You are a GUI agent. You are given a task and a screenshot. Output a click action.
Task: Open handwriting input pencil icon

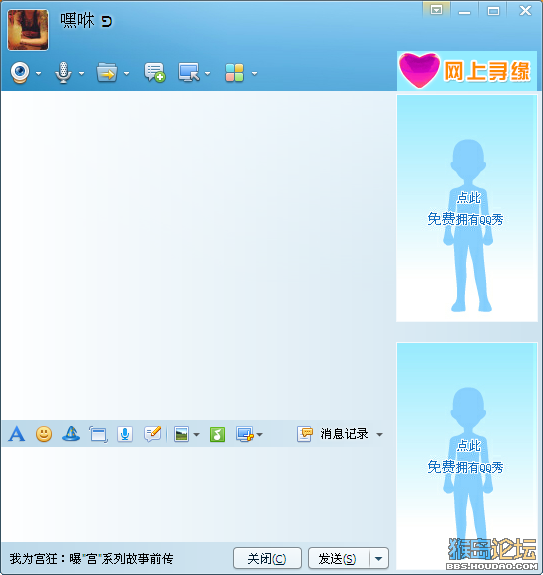(x=153, y=434)
